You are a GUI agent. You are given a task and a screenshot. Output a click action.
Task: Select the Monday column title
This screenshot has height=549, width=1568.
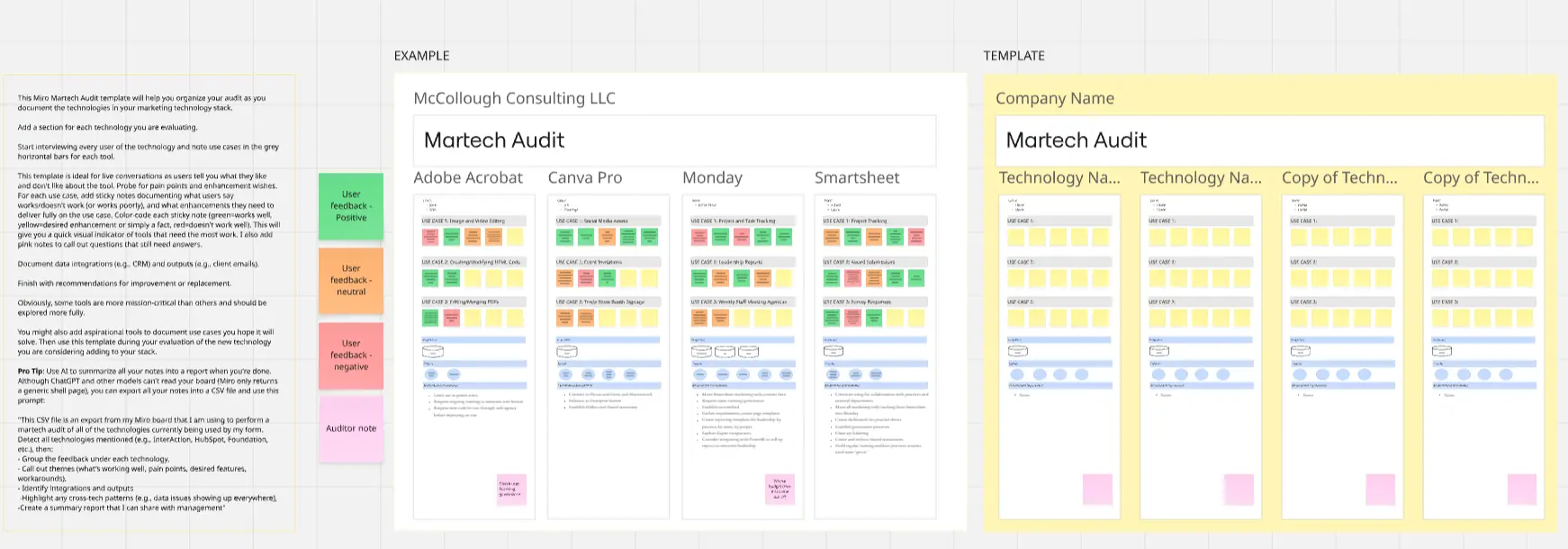(x=712, y=178)
